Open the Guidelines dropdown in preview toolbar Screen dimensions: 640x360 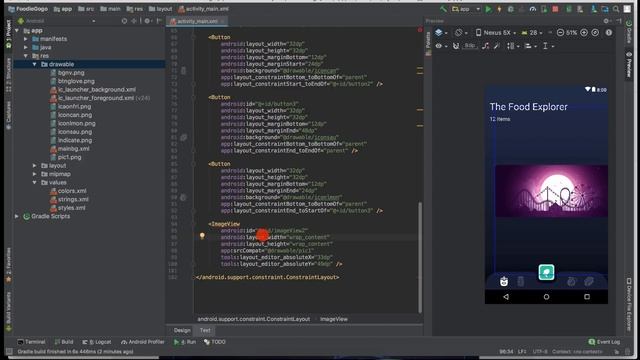pyautogui.click(x=548, y=46)
